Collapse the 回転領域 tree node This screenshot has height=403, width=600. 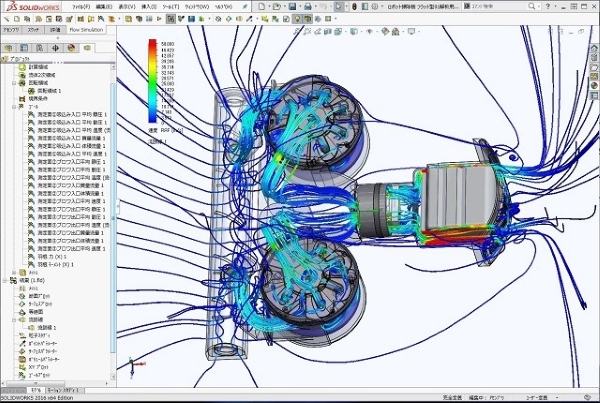coord(14,82)
